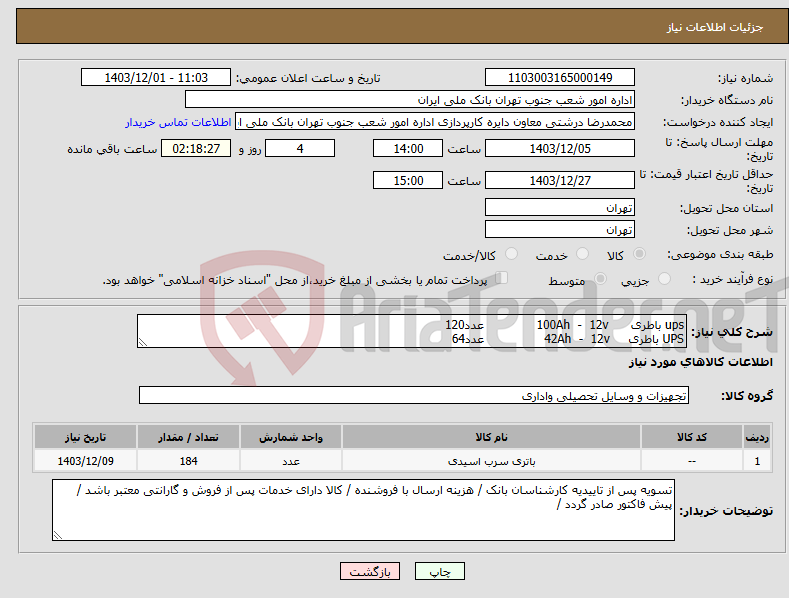Click the واحد شمارش column header
789x598 pixels.
click(x=291, y=437)
